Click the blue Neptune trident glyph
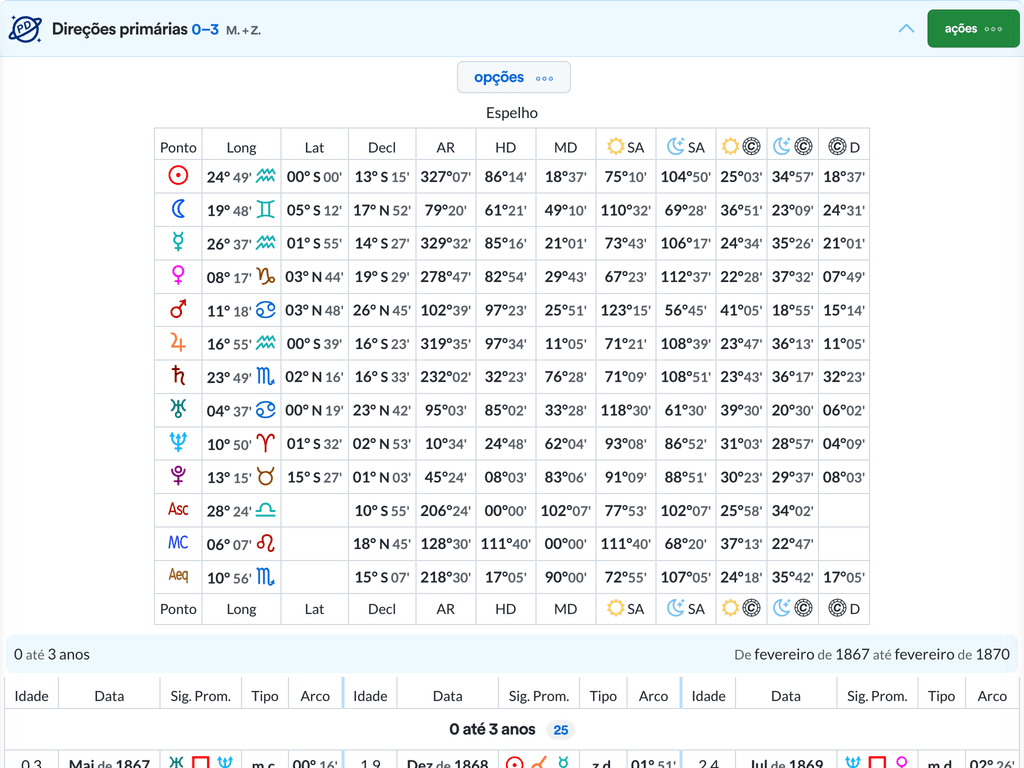 (x=178, y=442)
